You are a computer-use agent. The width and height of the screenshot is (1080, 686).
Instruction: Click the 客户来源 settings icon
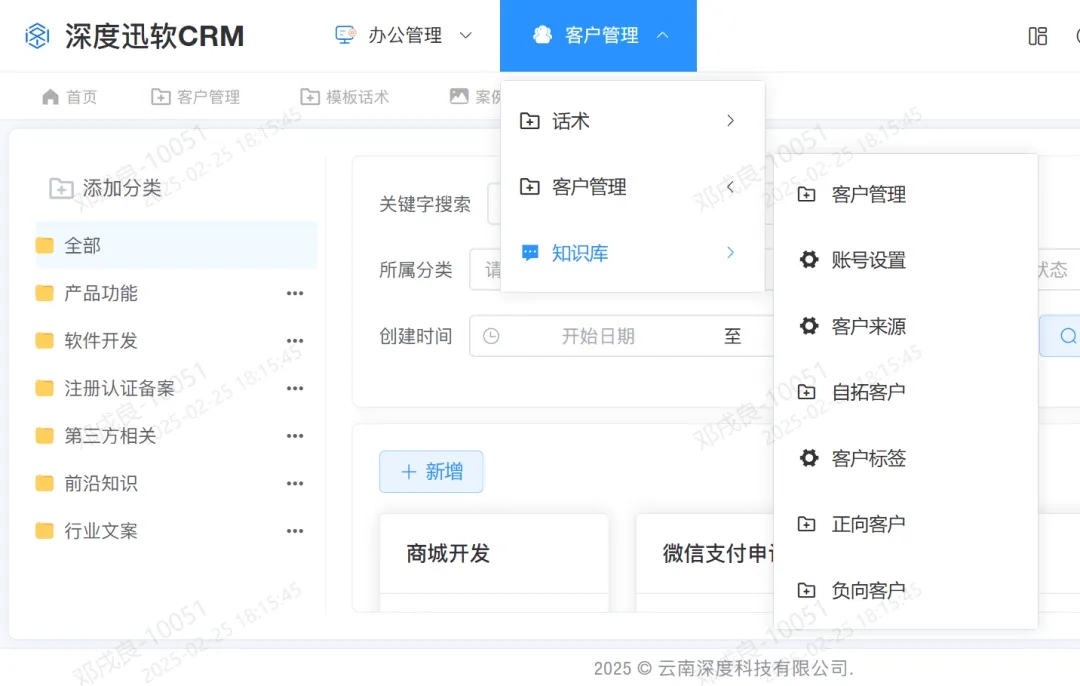point(809,326)
